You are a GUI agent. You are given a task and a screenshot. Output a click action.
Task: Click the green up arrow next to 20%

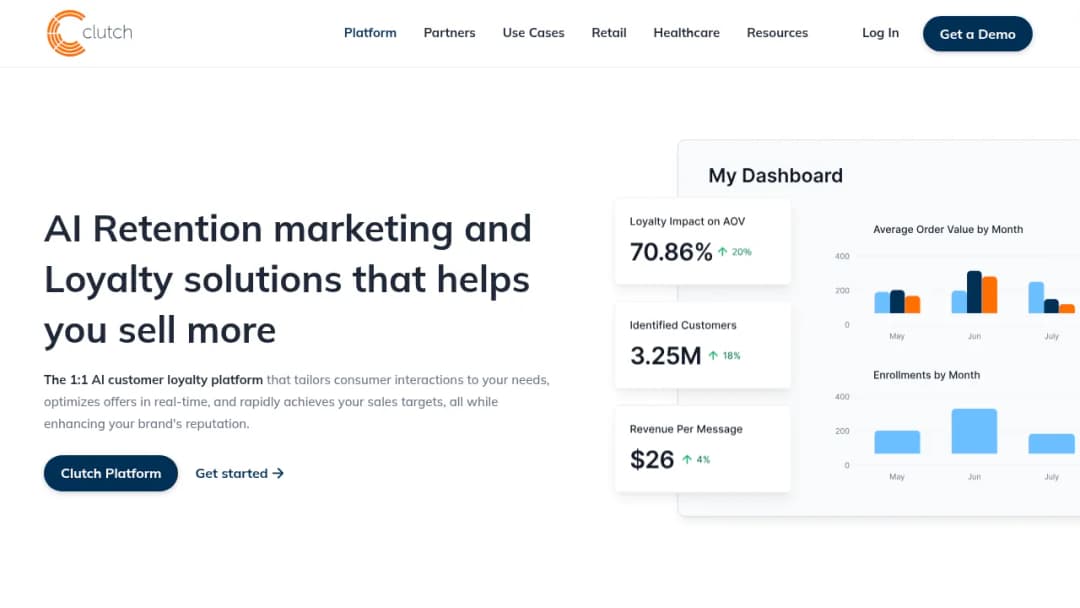[723, 251]
